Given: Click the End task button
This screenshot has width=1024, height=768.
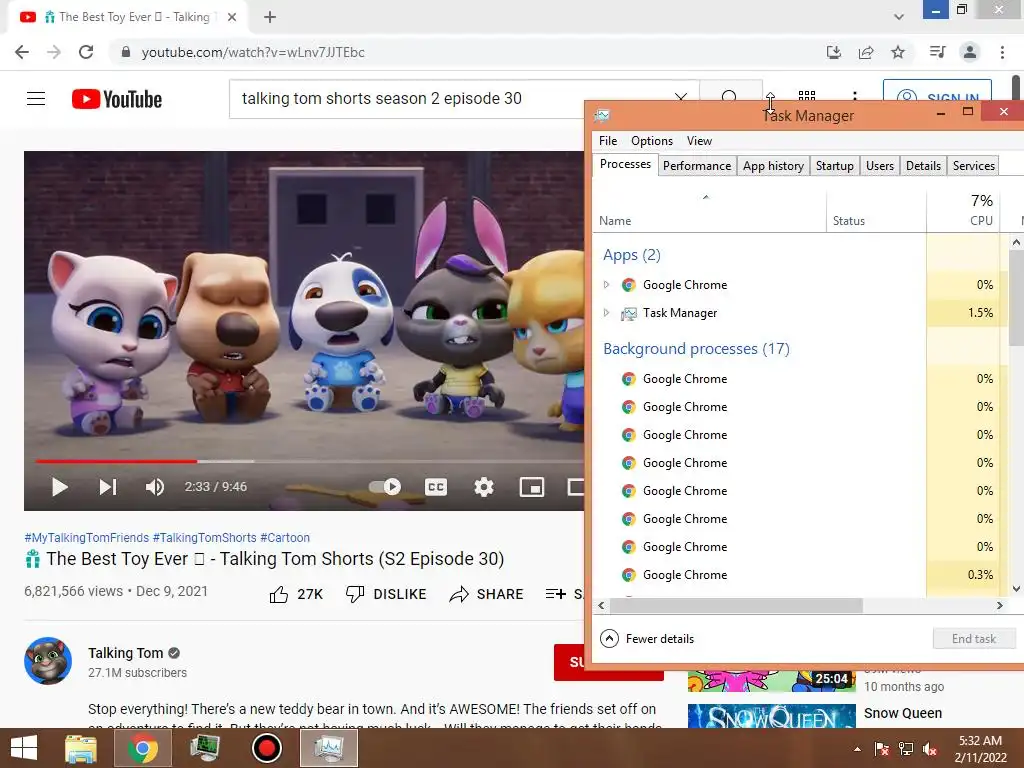Looking at the screenshot, I should (x=974, y=639).
